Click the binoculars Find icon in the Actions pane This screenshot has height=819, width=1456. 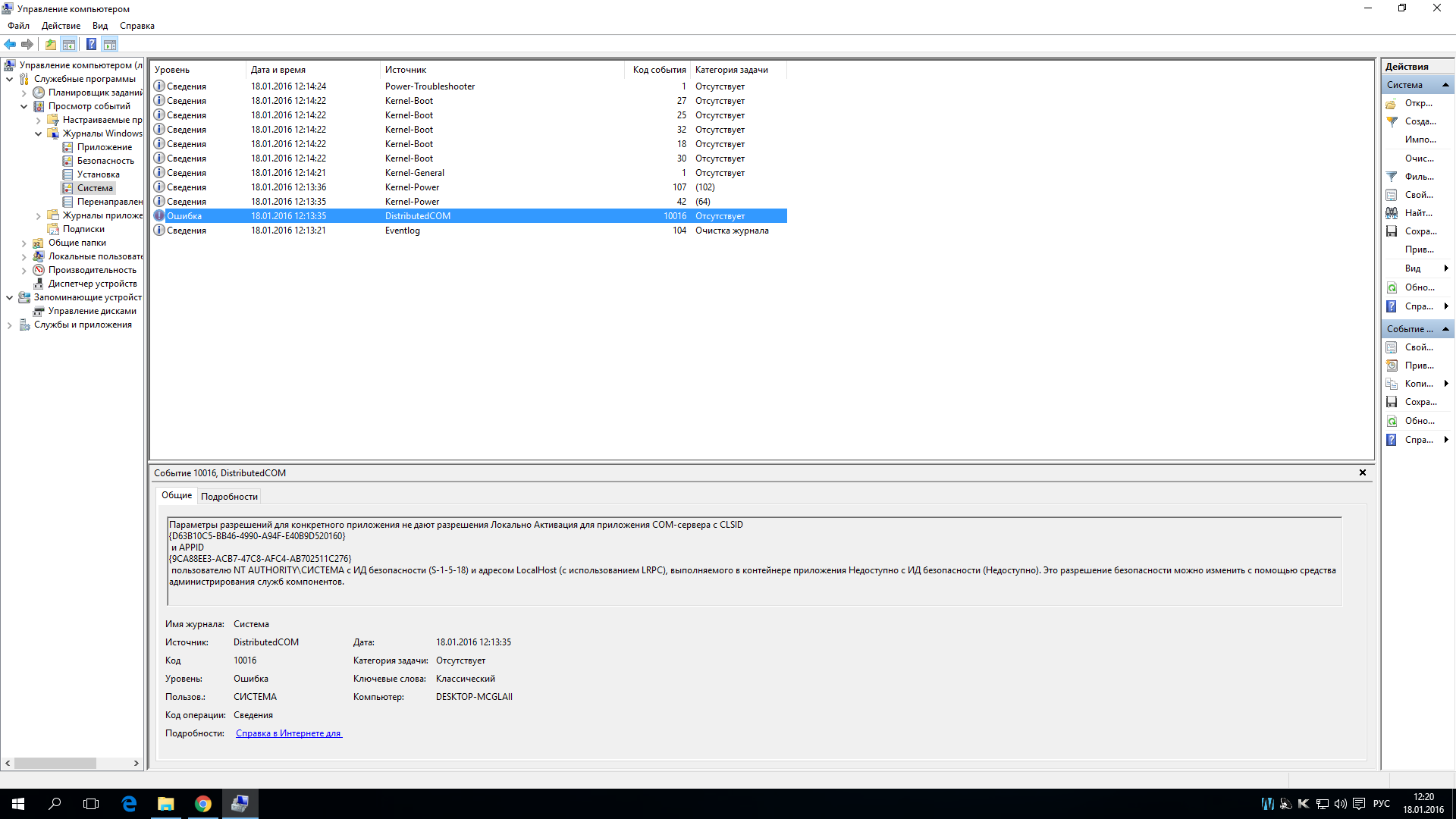pyautogui.click(x=1392, y=213)
